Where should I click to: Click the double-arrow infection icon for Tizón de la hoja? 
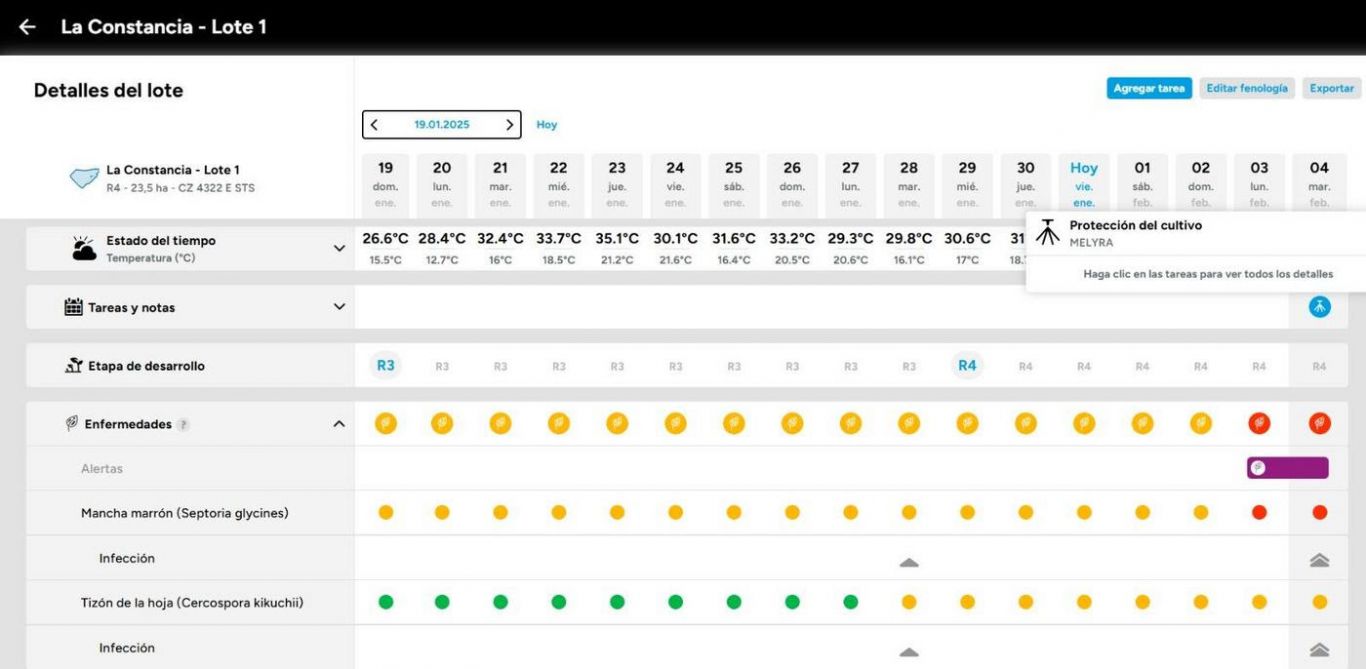[x=1319, y=650]
